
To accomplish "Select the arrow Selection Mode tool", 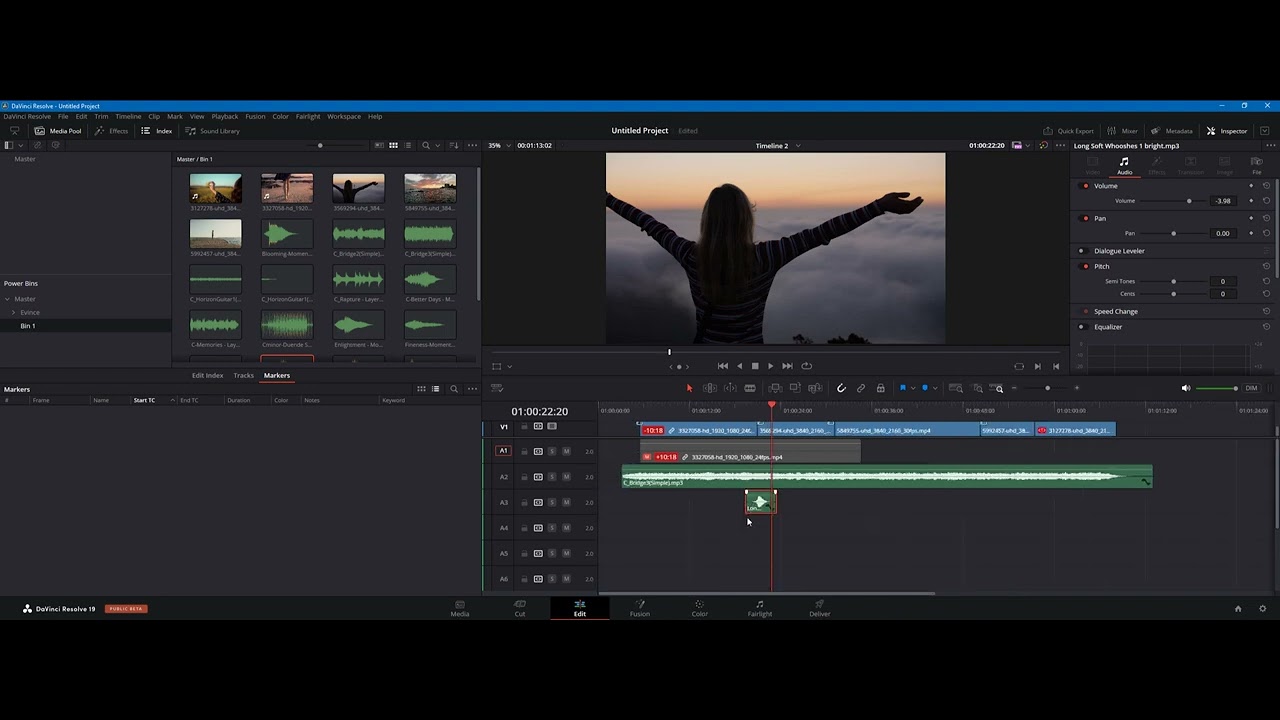I will (689, 388).
